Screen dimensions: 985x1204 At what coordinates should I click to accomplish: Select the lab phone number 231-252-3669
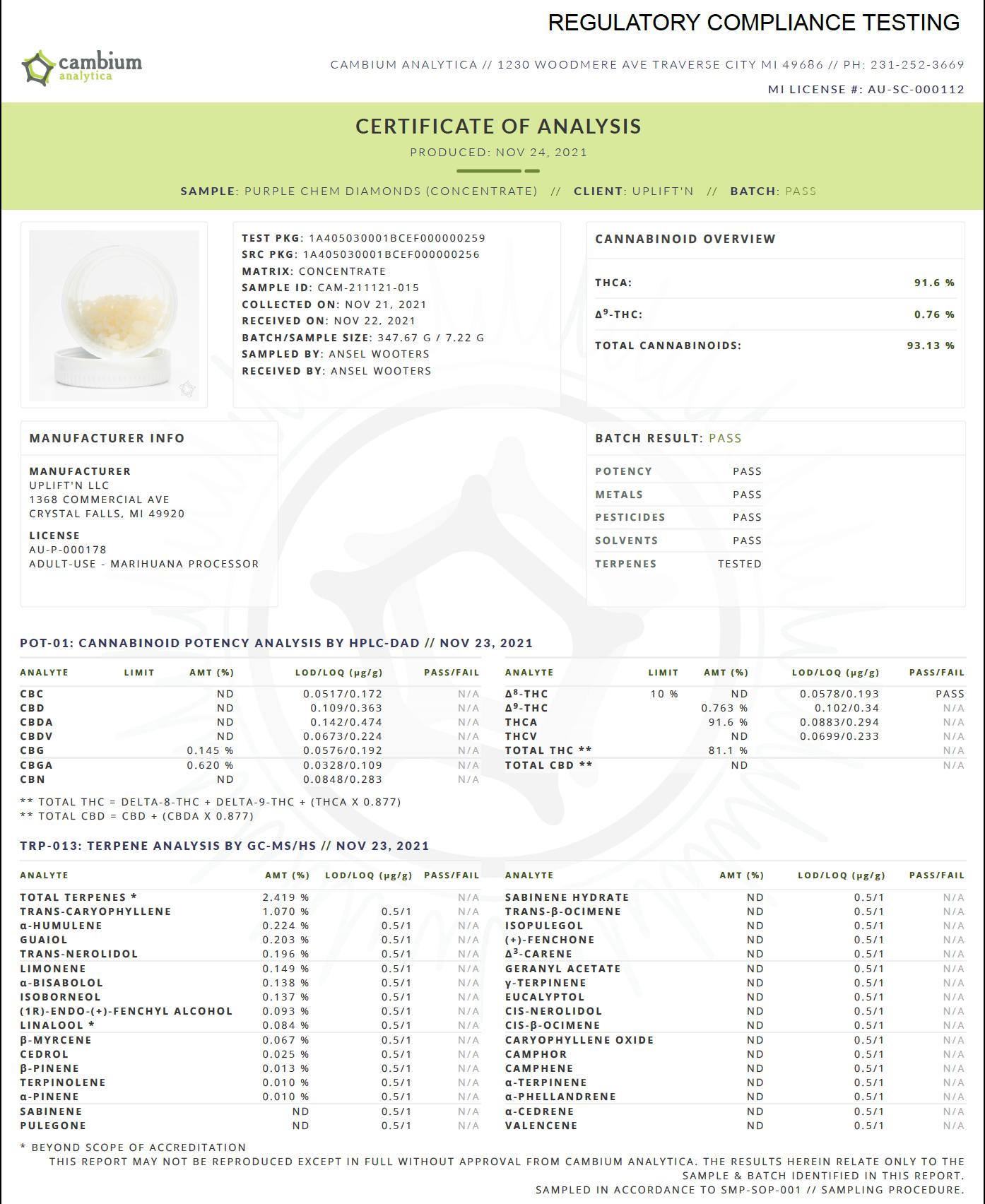tap(916, 65)
